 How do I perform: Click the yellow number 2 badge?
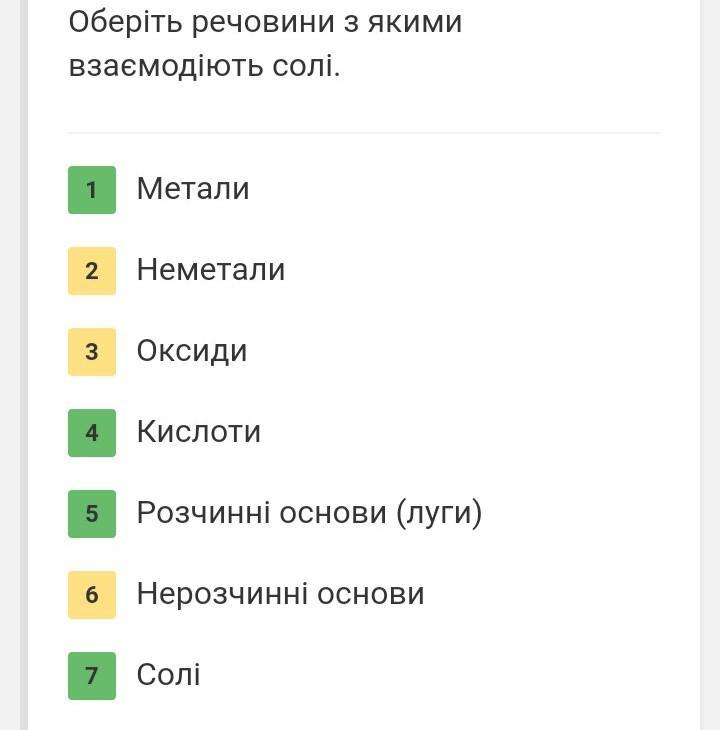coord(92,271)
